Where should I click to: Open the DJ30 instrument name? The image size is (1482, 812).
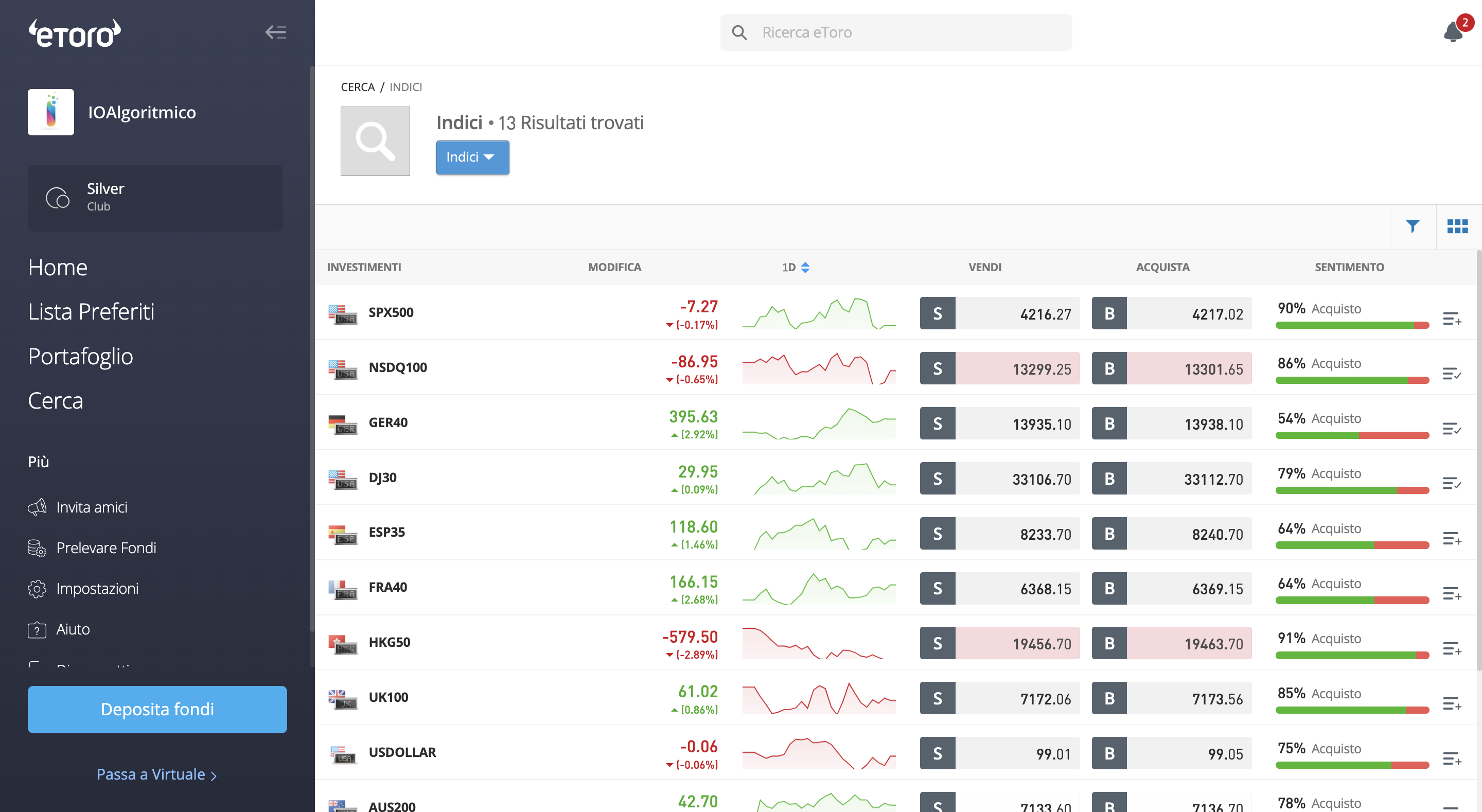(x=382, y=478)
